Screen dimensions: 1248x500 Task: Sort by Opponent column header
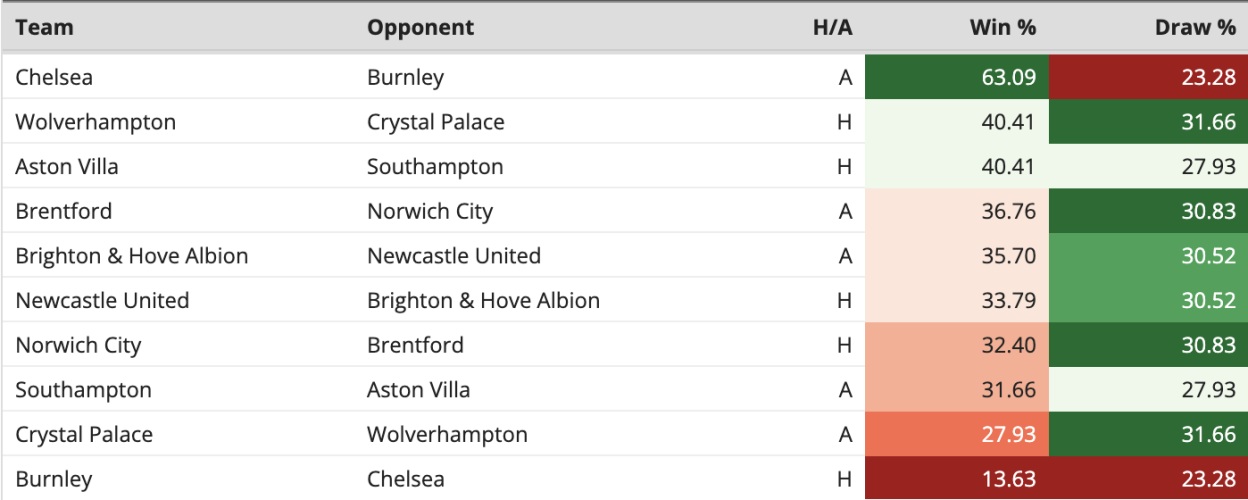coord(420,27)
